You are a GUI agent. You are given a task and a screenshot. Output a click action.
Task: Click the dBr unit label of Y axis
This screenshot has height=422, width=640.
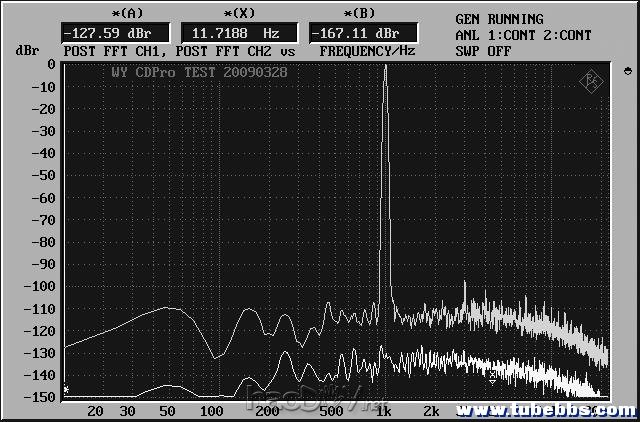pos(25,50)
